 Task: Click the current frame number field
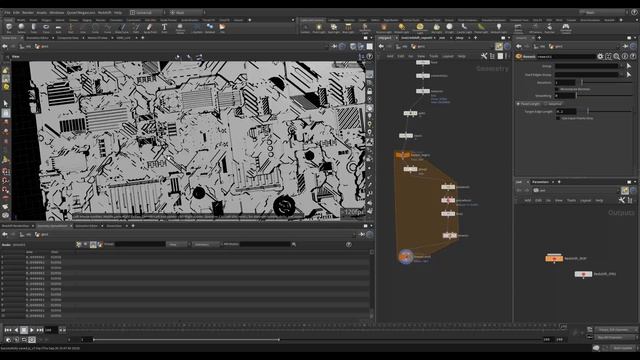click(51, 330)
